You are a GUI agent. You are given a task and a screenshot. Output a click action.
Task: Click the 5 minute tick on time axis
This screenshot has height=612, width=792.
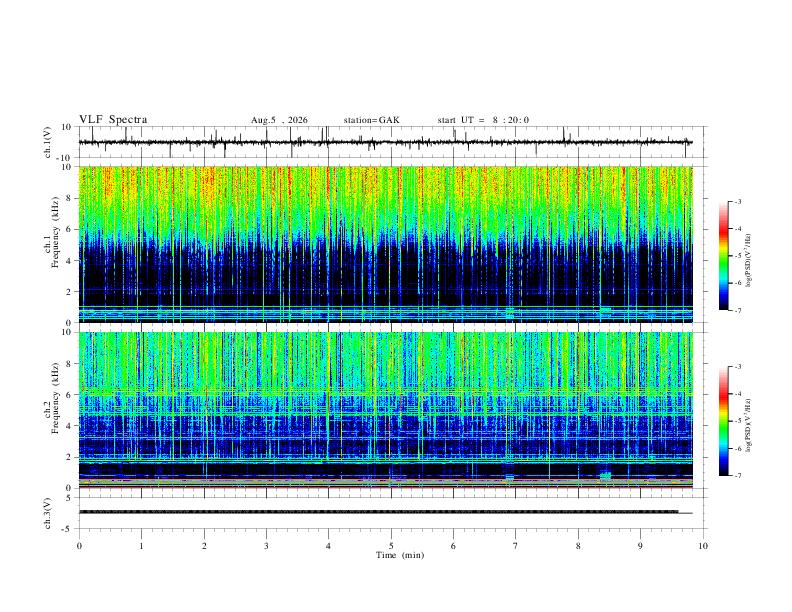391,546
